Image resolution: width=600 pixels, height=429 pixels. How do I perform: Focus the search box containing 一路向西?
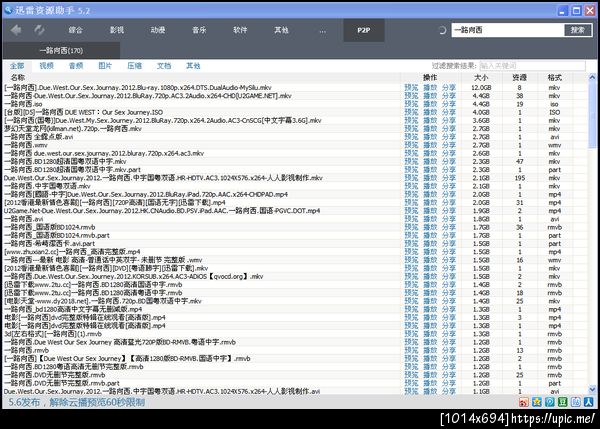pyautogui.click(x=507, y=30)
